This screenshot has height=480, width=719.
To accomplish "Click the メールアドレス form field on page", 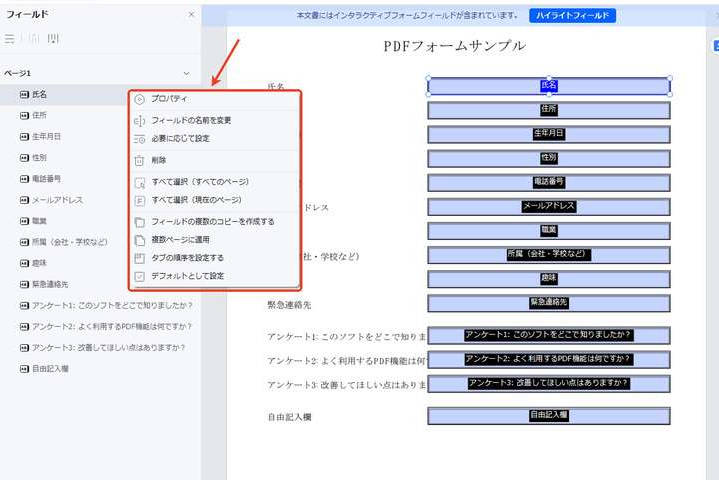I will click(x=549, y=207).
